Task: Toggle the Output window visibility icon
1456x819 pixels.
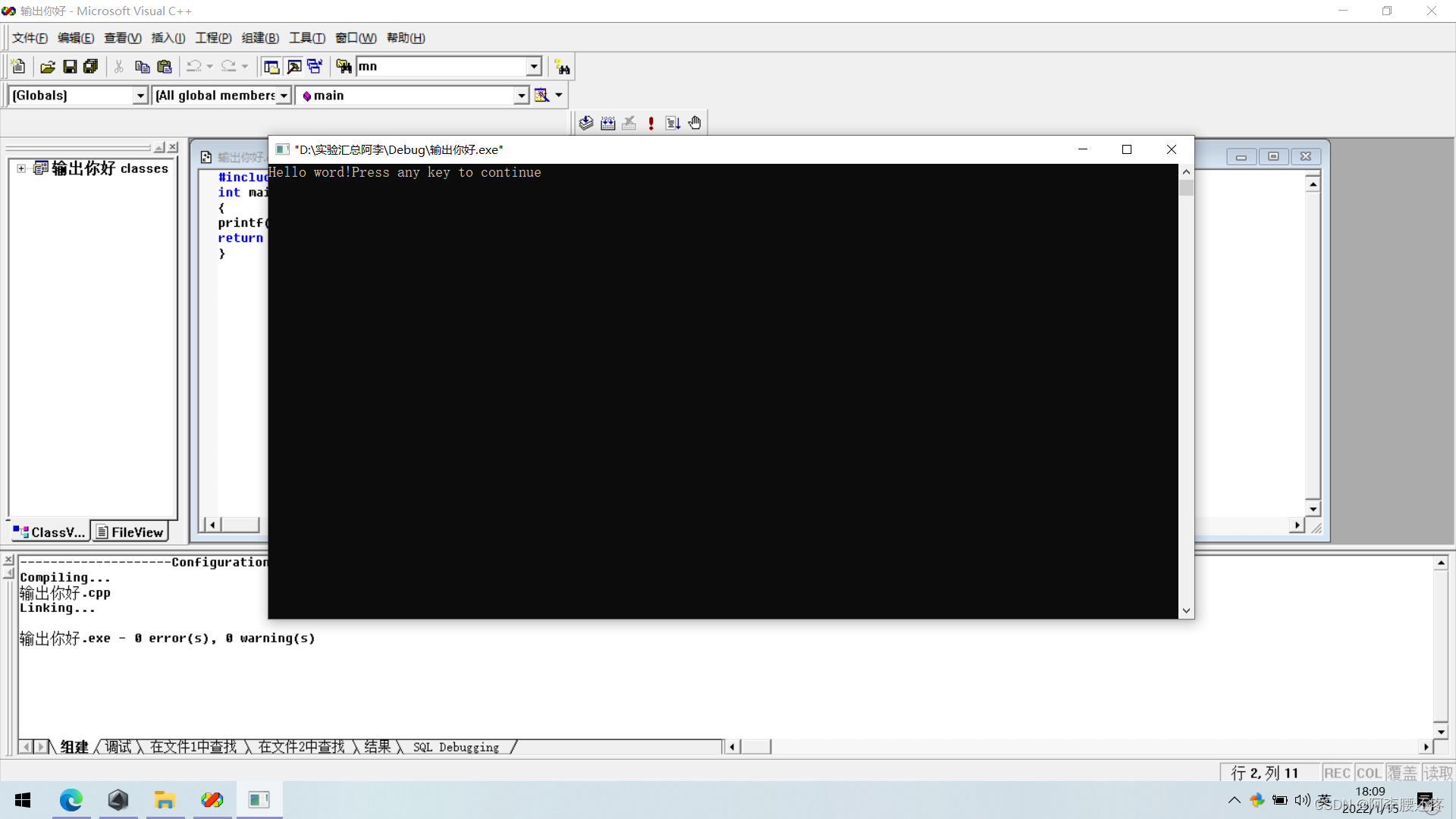Action: click(x=293, y=67)
